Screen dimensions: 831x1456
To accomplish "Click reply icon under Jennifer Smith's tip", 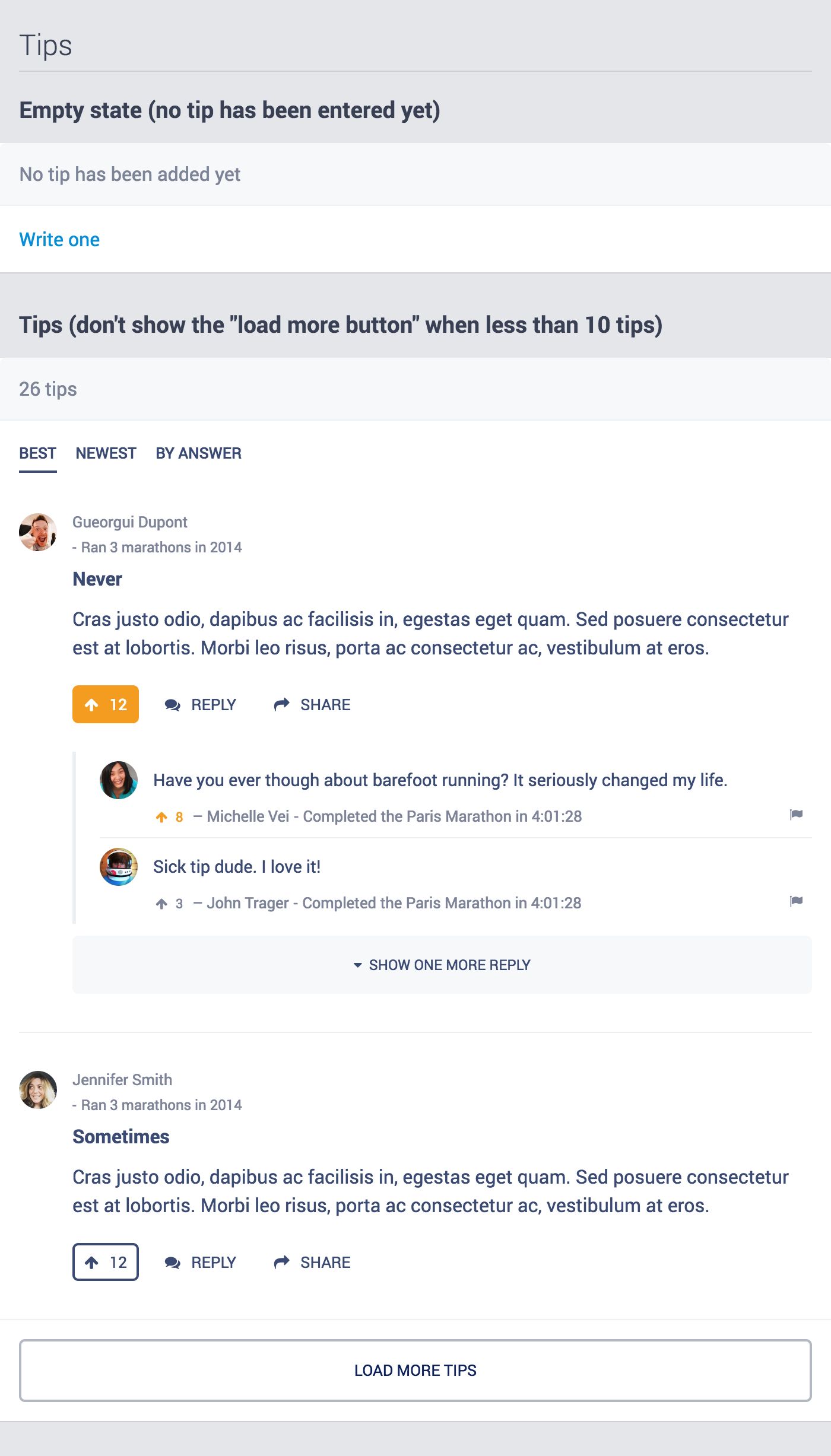I will pos(173,1263).
